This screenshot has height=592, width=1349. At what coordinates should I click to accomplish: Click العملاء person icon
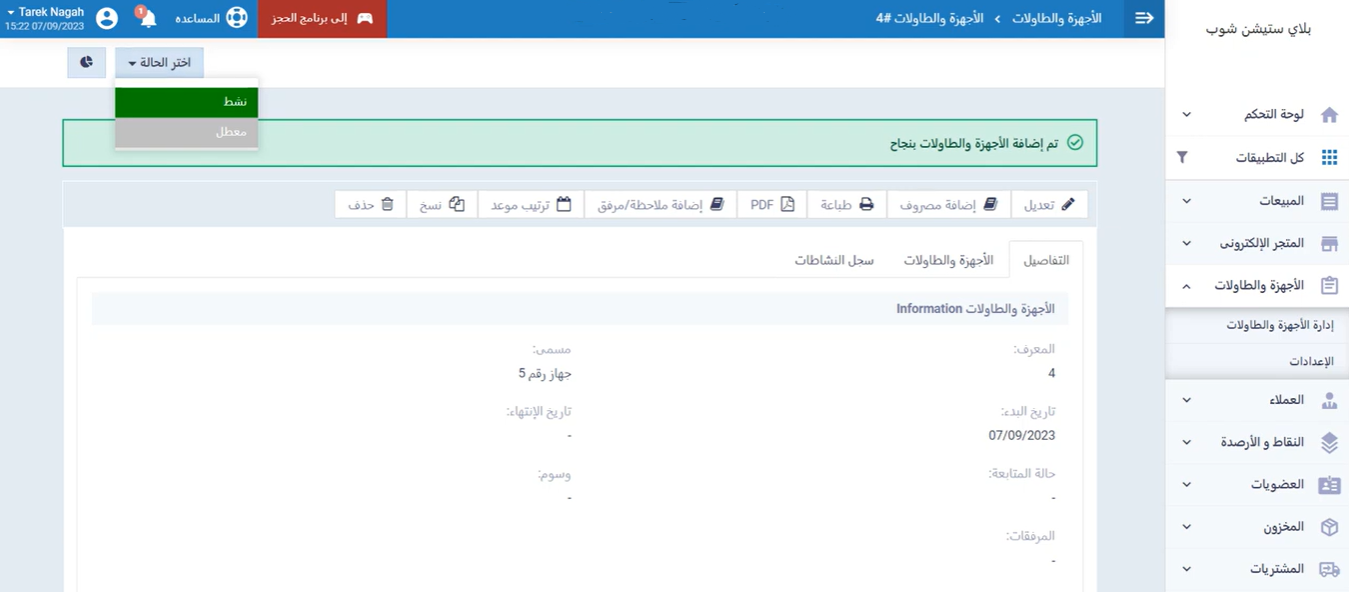[x=1329, y=401]
